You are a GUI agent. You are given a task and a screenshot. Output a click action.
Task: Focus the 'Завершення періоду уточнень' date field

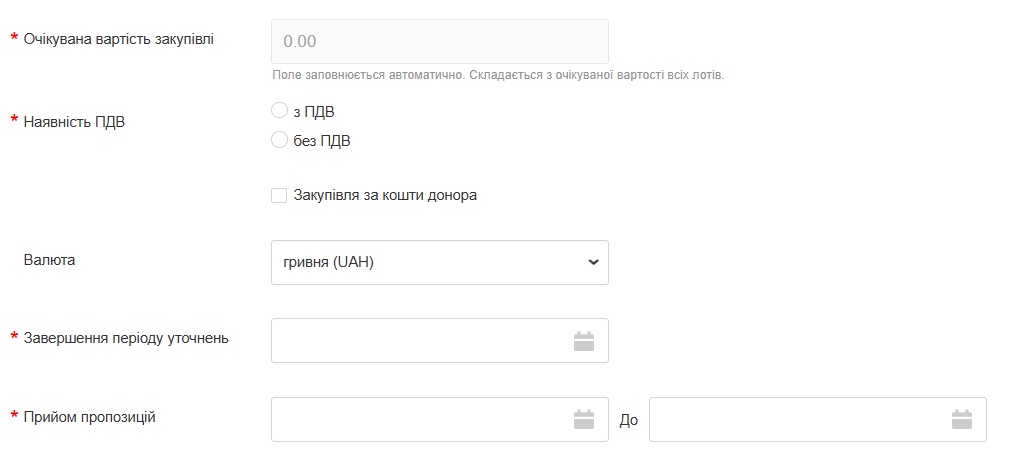pos(420,341)
